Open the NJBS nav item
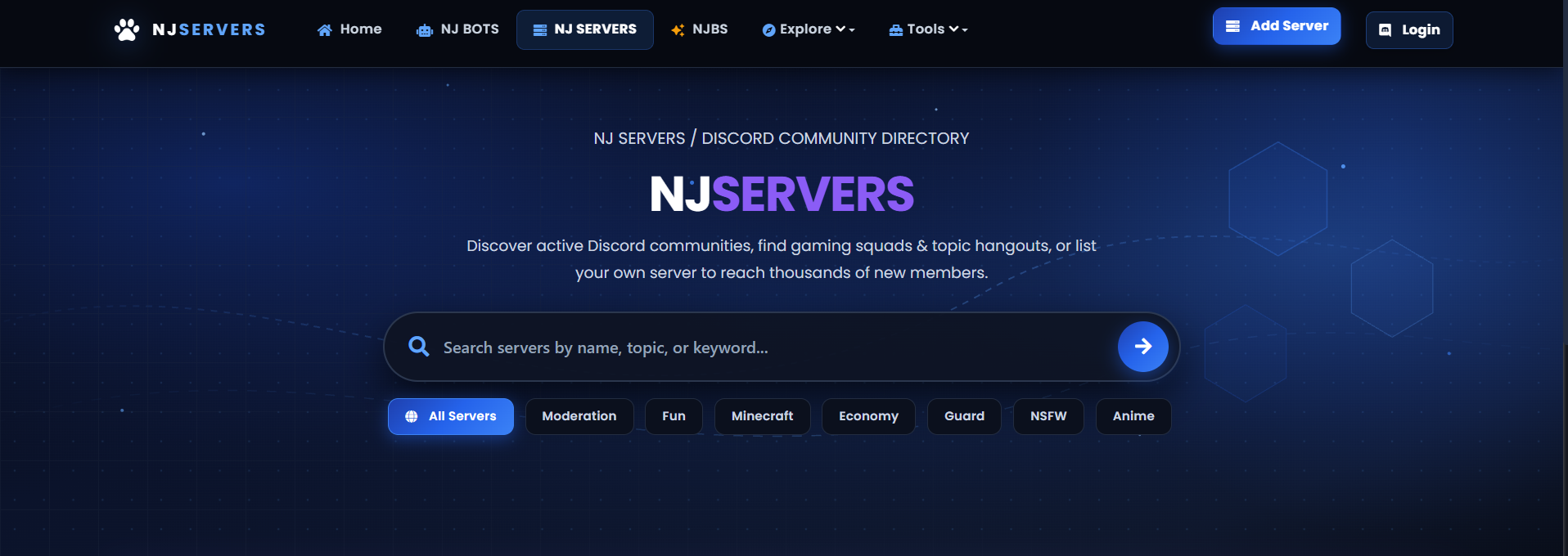Image resolution: width=1568 pixels, height=556 pixels. coord(700,29)
